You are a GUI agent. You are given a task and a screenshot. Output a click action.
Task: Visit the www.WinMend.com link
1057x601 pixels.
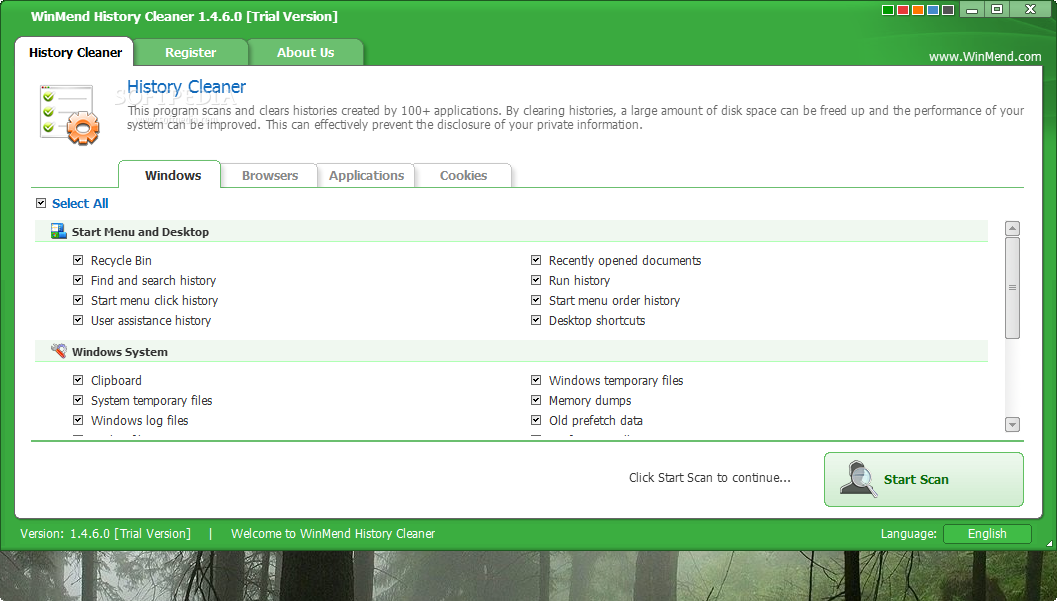[x=985, y=57]
